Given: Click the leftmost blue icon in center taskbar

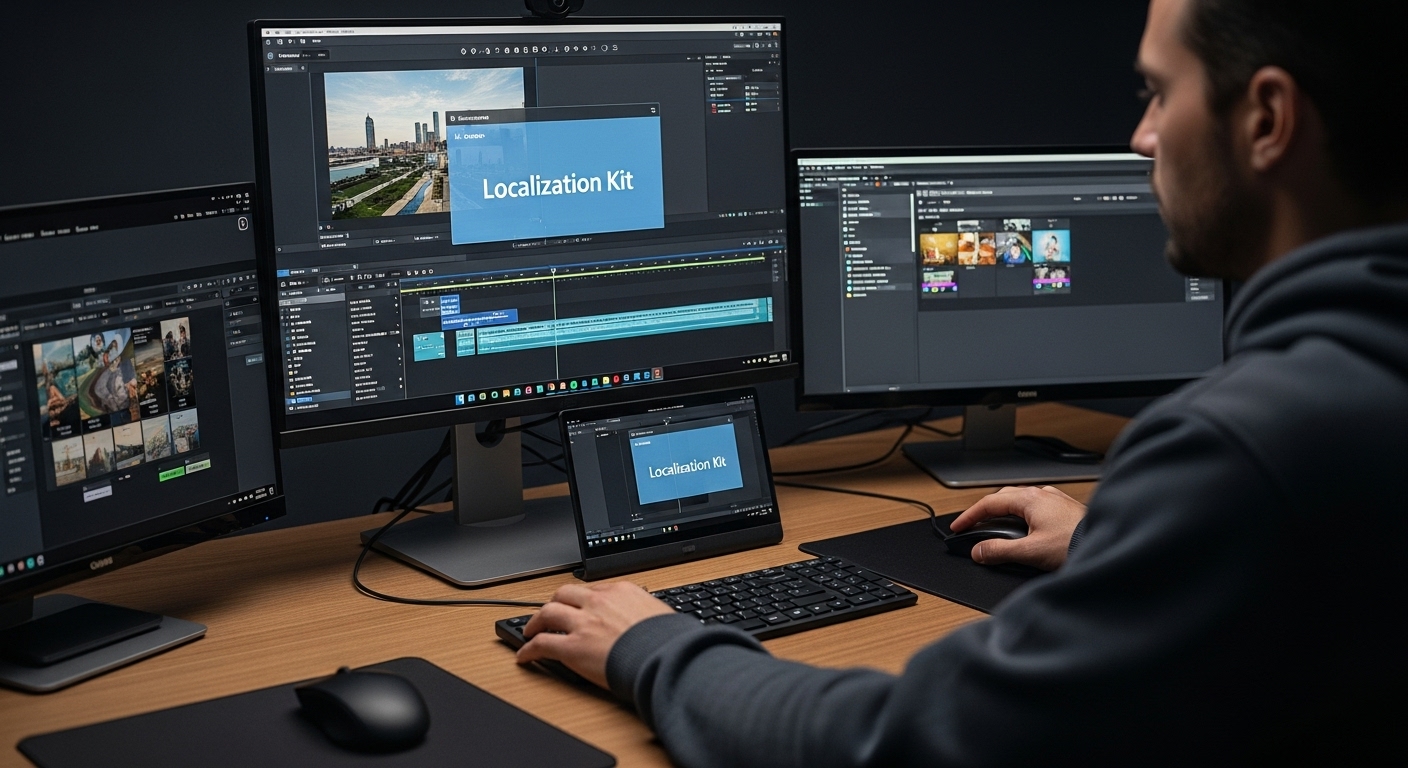Looking at the screenshot, I should coord(461,398).
